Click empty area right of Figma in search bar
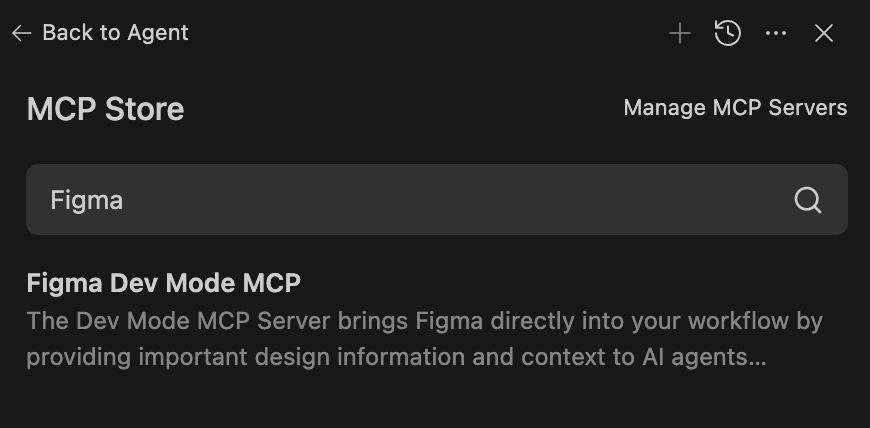The height and width of the screenshot is (428, 870). [450, 200]
